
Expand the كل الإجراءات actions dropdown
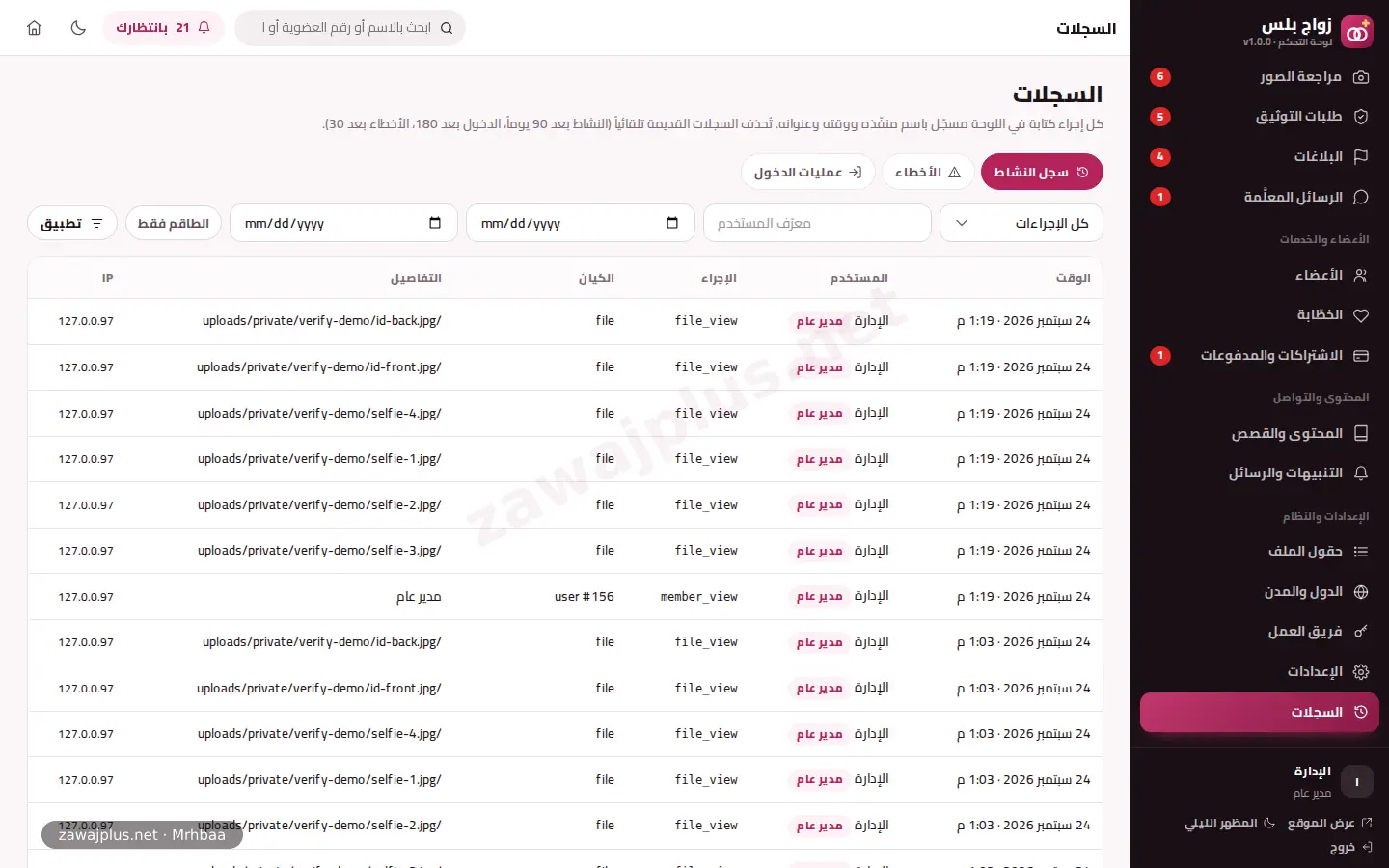tap(1021, 223)
